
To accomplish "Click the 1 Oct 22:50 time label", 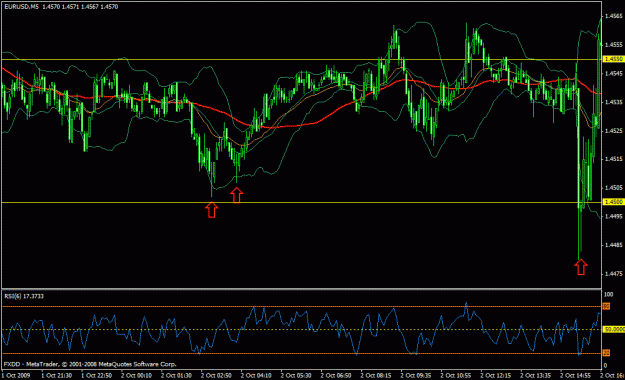I will point(96,375).
